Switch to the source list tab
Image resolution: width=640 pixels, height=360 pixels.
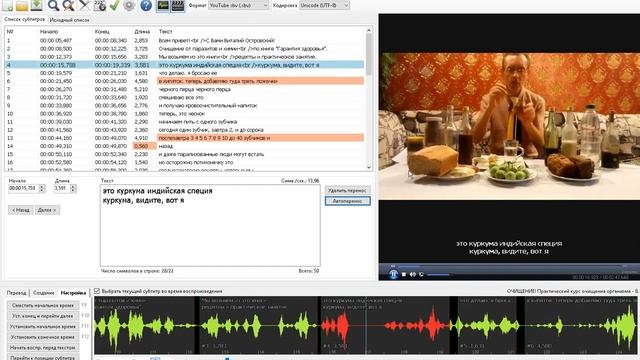69,20
